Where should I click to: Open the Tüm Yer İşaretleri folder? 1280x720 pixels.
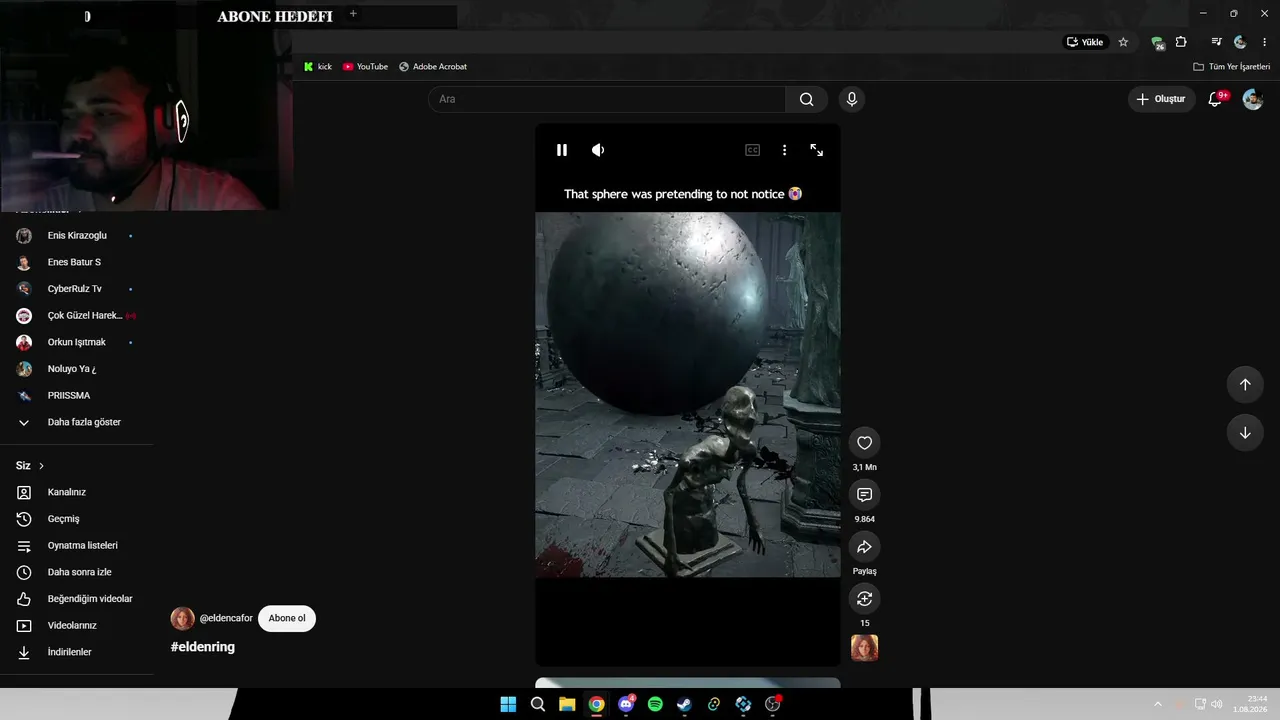point(1232,67)
